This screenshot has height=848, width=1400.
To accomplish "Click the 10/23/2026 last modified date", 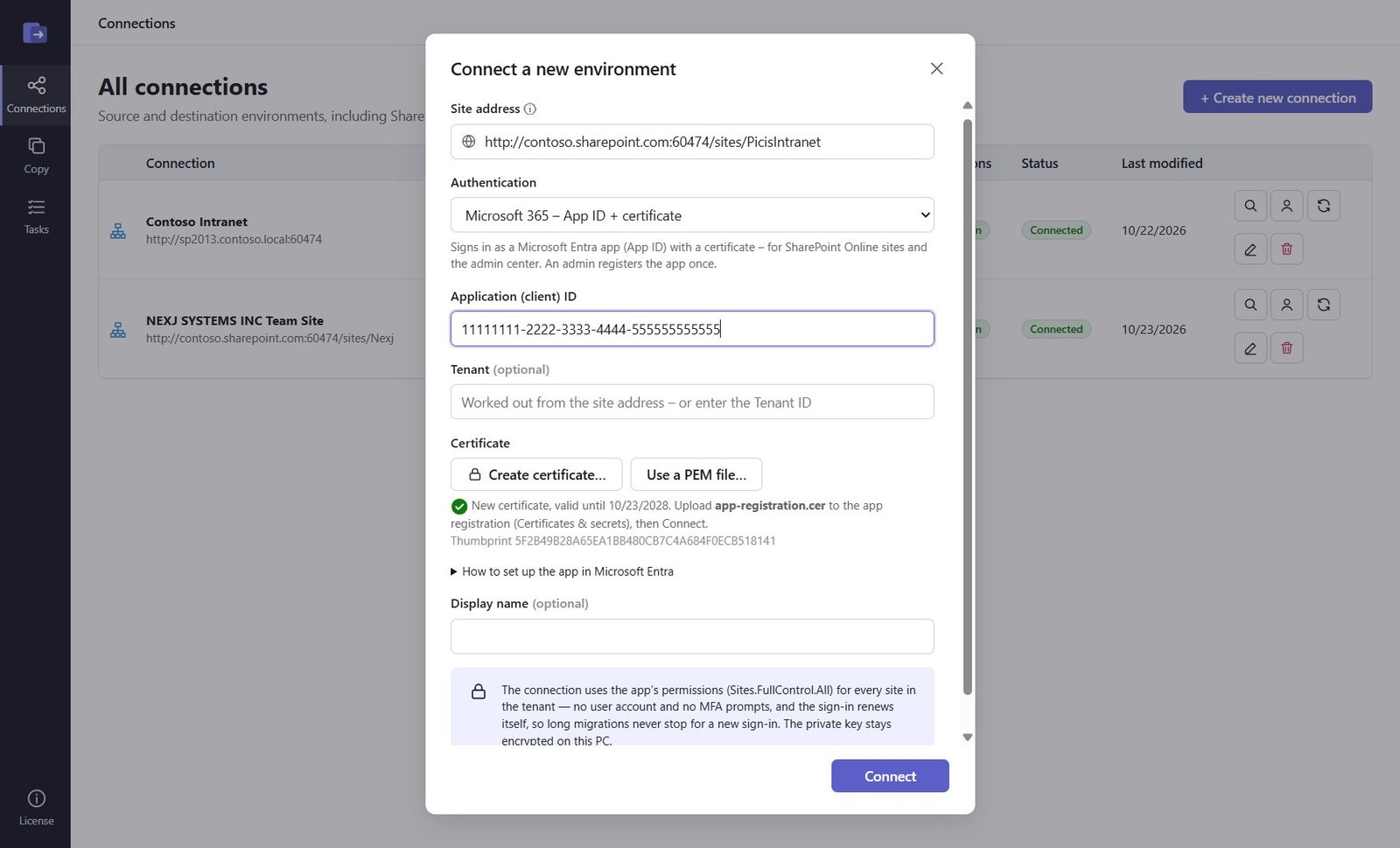I will [x=1154, y=330].
